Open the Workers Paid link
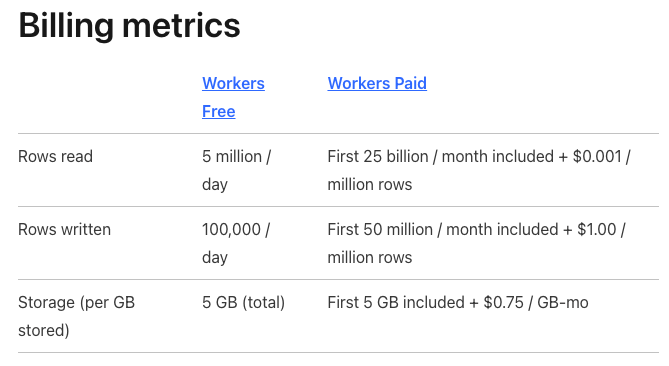669x366 pixels. 377,83
